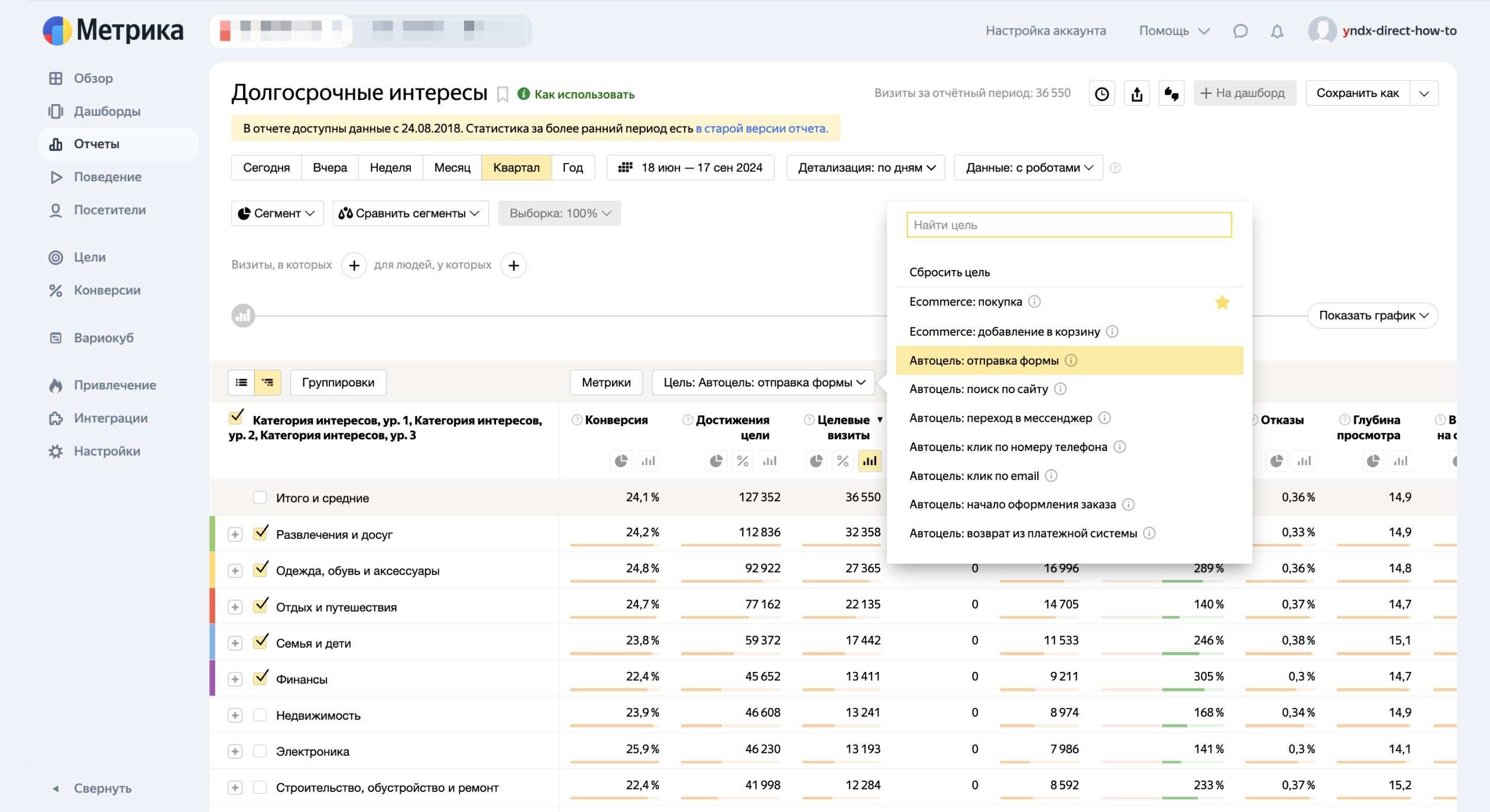Open Цели section in sidebar

coord(77,257)
